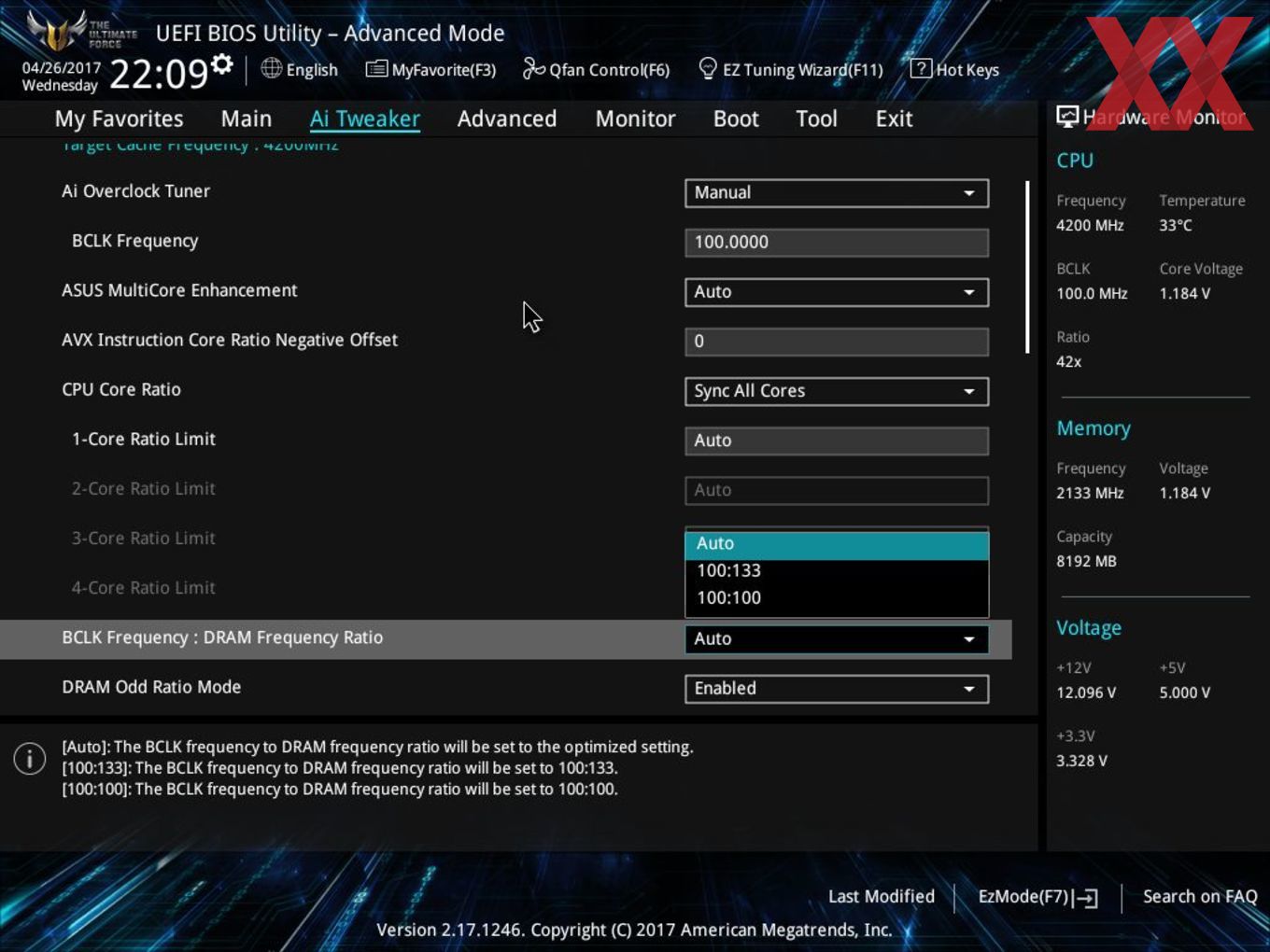Select the Ai Tweaker tab
This screenshot has width=1270, height=952.
pyautogui.click(x=365, y=119)
